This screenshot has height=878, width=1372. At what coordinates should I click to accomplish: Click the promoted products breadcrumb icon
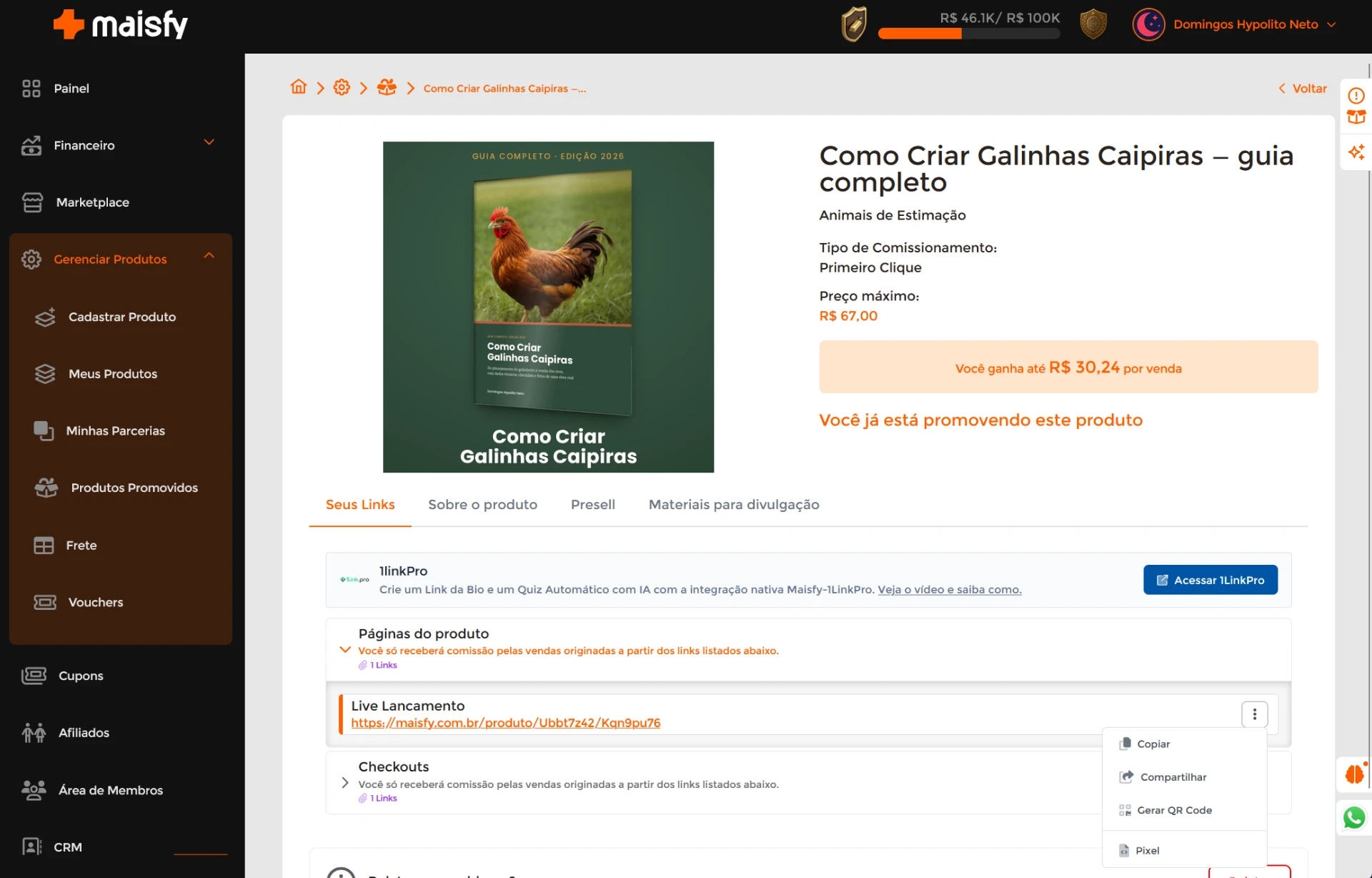387,87
